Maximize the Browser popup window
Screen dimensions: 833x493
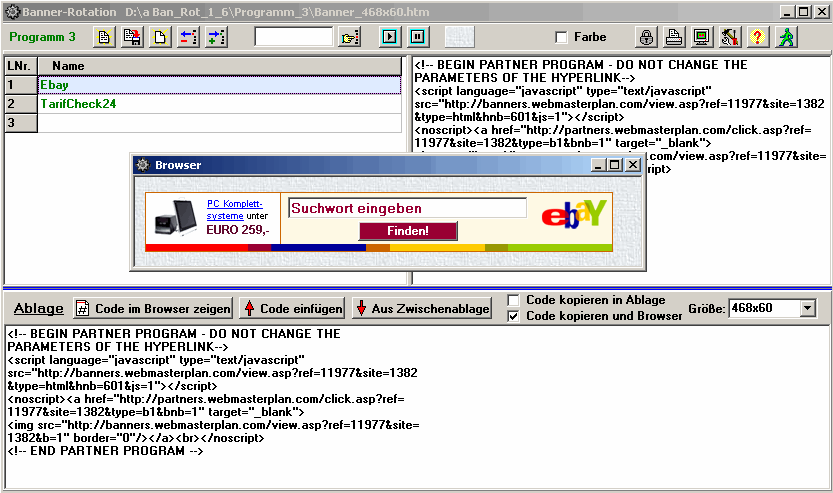615,165
